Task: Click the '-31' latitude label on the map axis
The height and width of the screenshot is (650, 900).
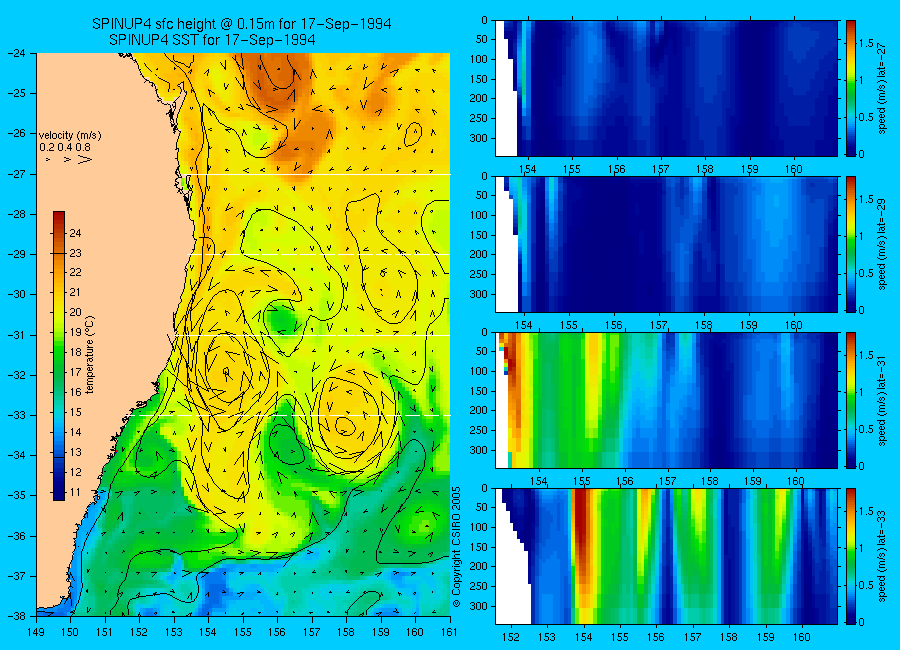Action: coord(17,334)
